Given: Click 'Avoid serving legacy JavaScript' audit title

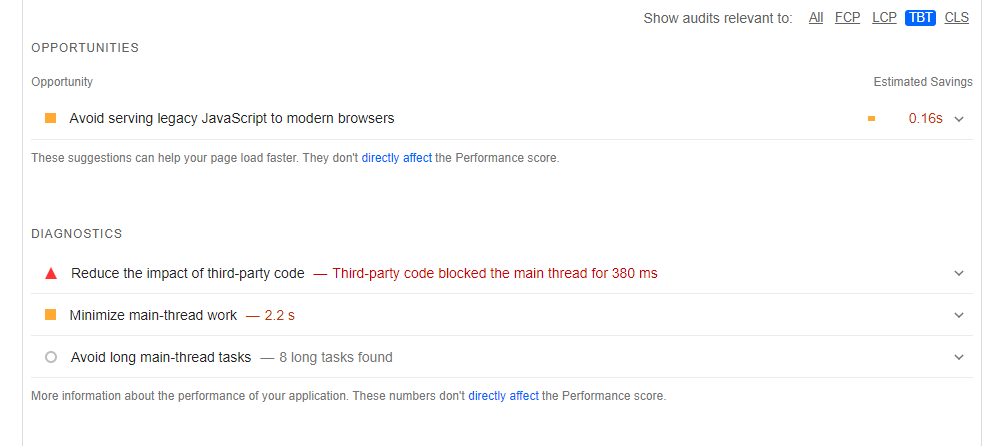Looking at the screenshot, I should [x=232, y=118].
